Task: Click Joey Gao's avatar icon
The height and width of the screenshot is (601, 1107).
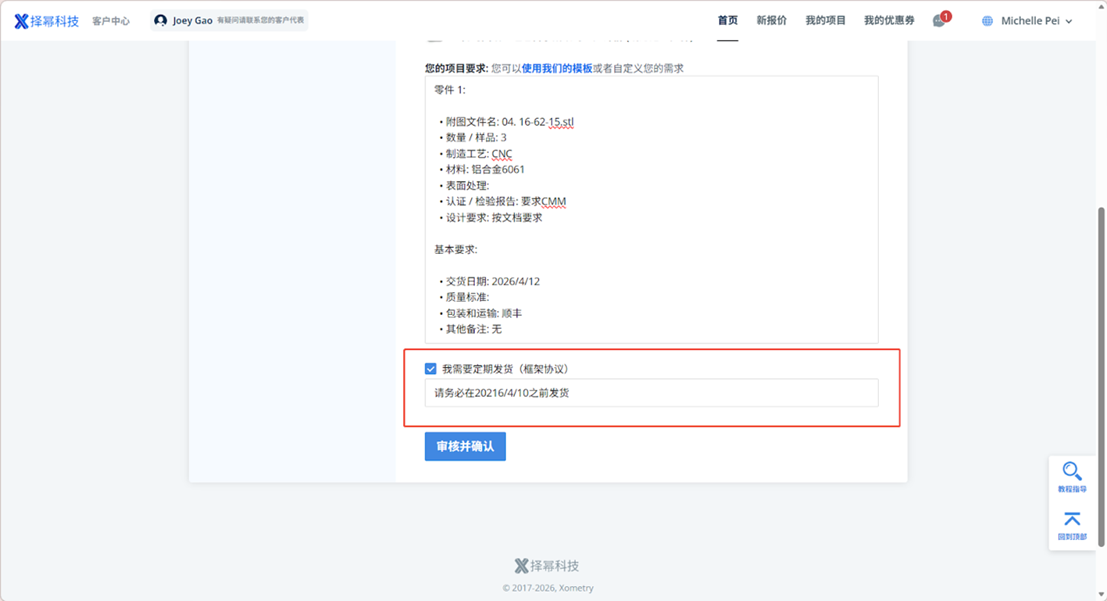Action: point(161,21)
